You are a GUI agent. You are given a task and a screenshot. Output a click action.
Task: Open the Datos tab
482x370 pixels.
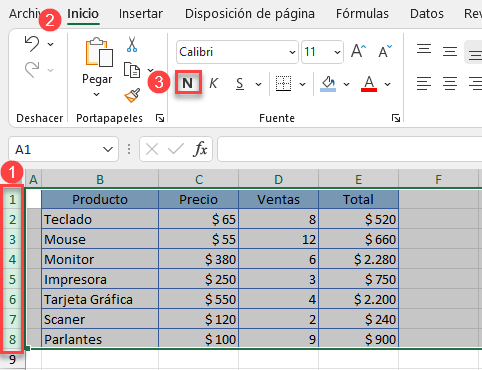[x=427, y=14]
